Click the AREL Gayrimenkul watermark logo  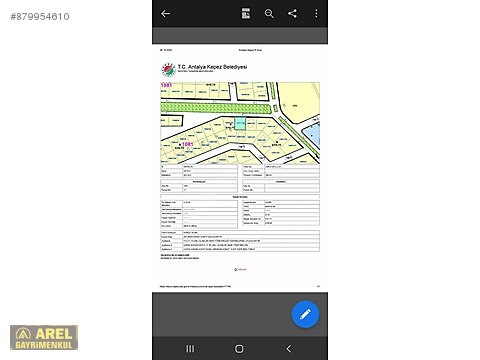click(44, 337)
